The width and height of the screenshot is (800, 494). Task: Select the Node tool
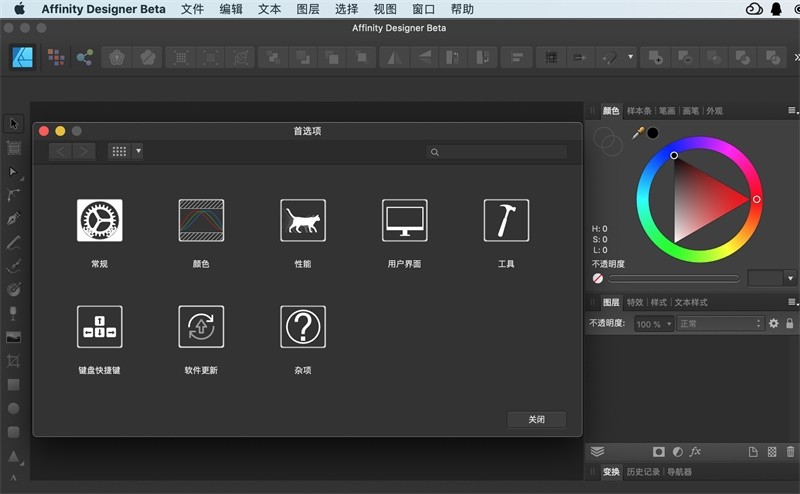pos(14,172)
